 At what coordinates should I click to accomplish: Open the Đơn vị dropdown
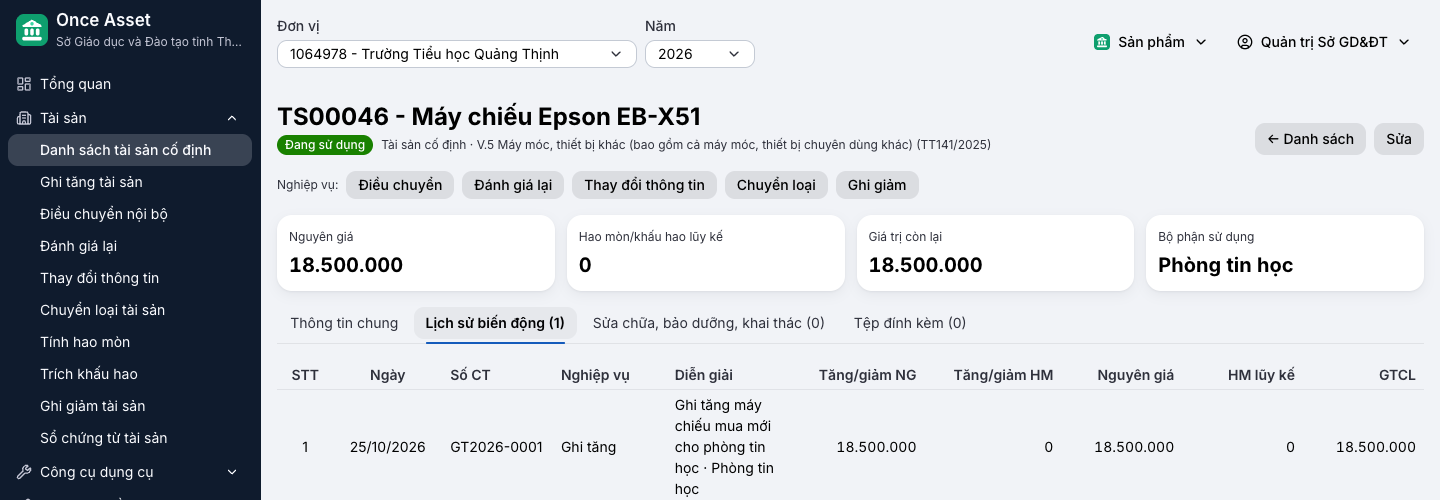[457, 54]
